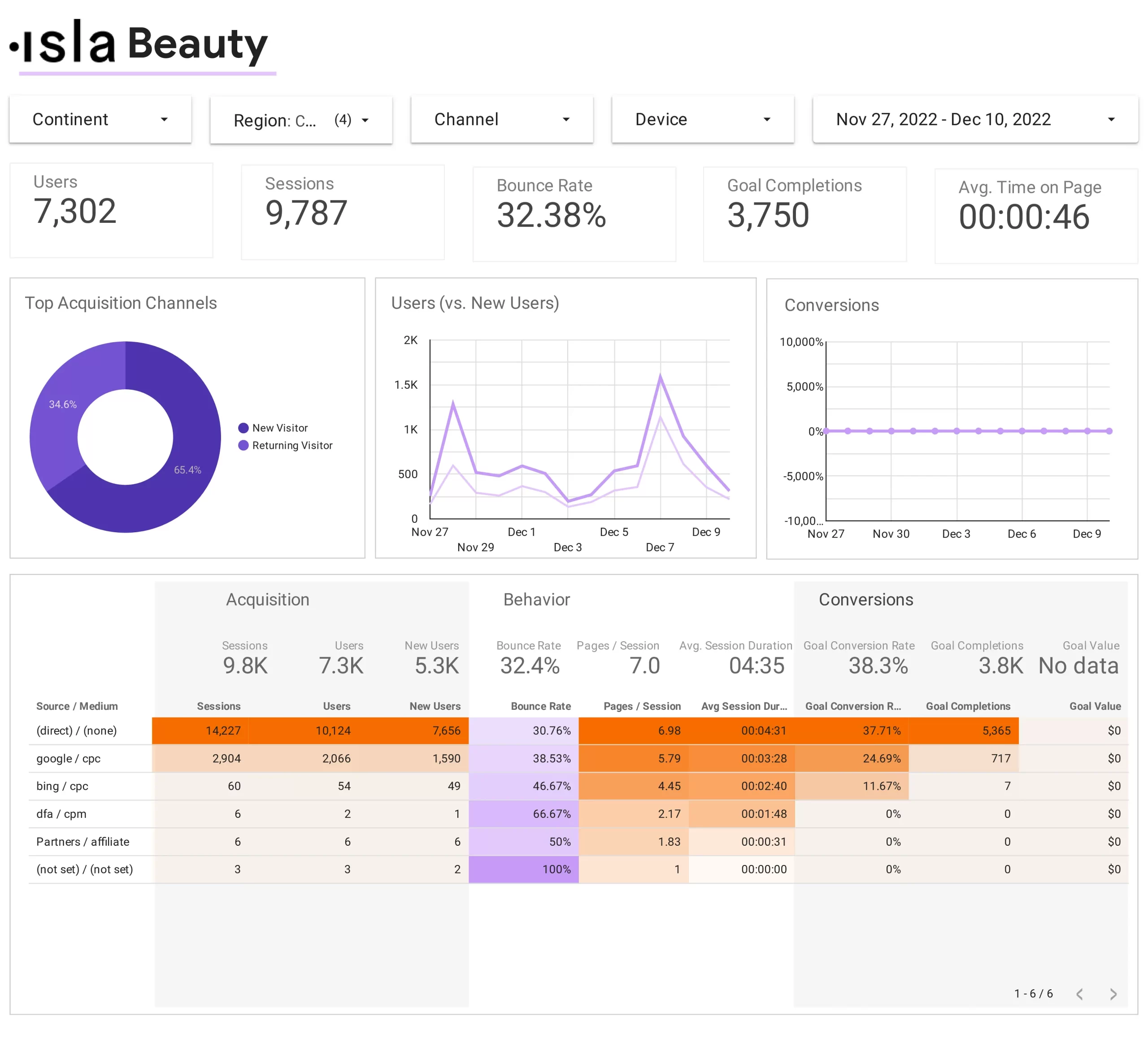The image size is (1148, 1052).
Task: Click the 38.3% Goal Conversion Rate summary
Action: (859, 658)
